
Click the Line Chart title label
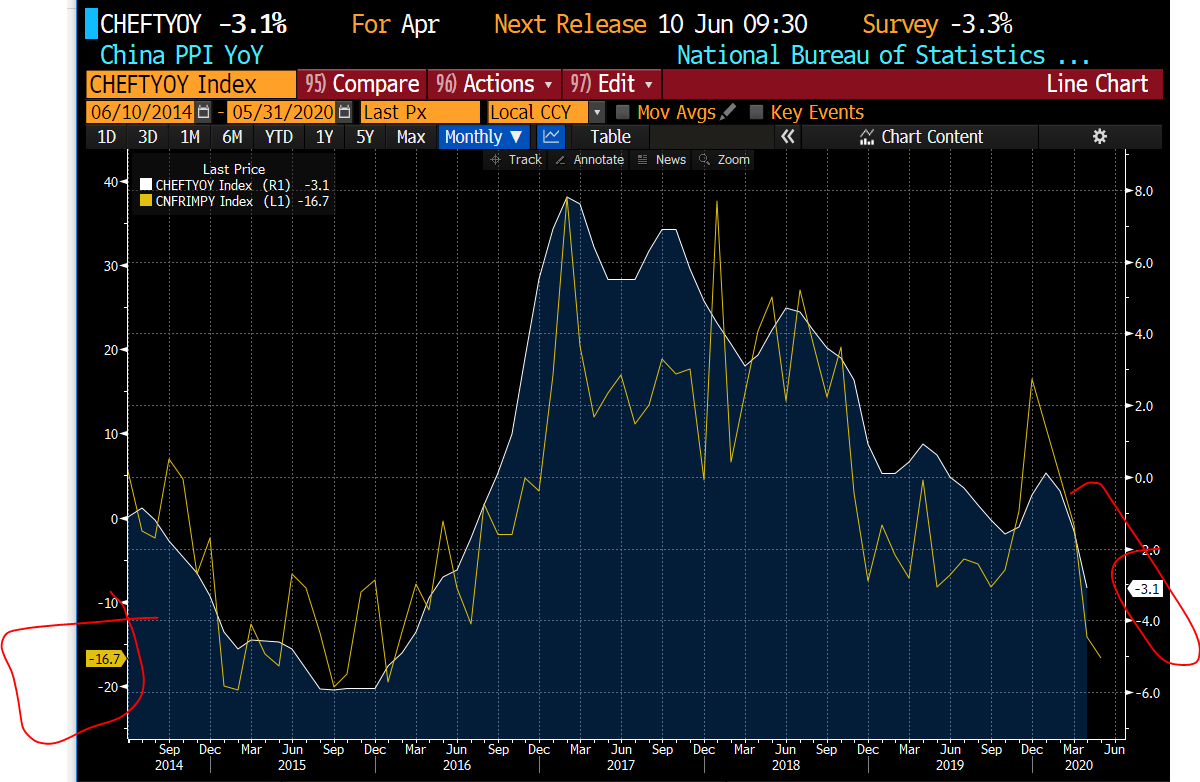pyautogui.click(x=1097, y=84)
